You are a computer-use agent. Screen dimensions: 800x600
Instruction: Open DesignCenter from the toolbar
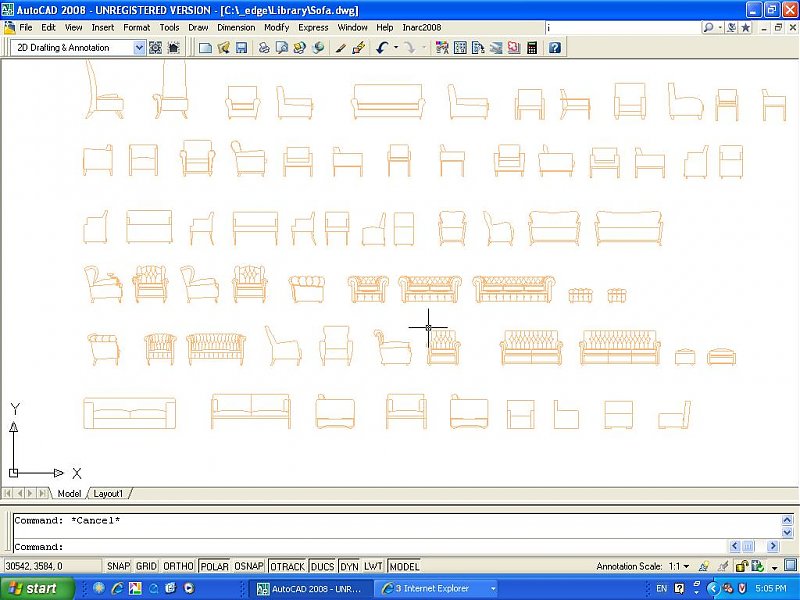(460, 48)
